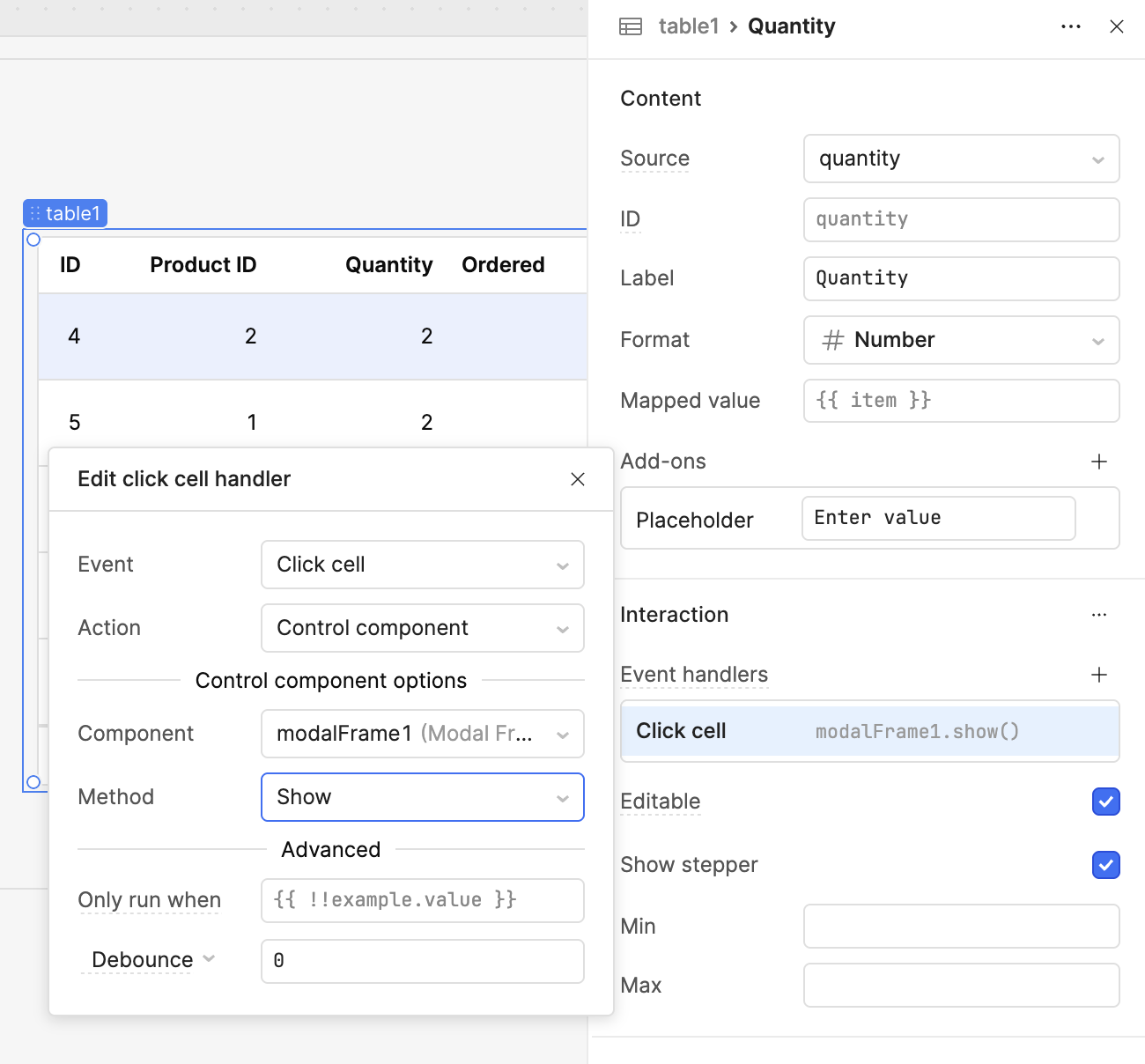Expand the Event Click cell dropdown
The width and height of the screenshot is (1145, 1064).
pyautogui.click(x=422, y=565)
